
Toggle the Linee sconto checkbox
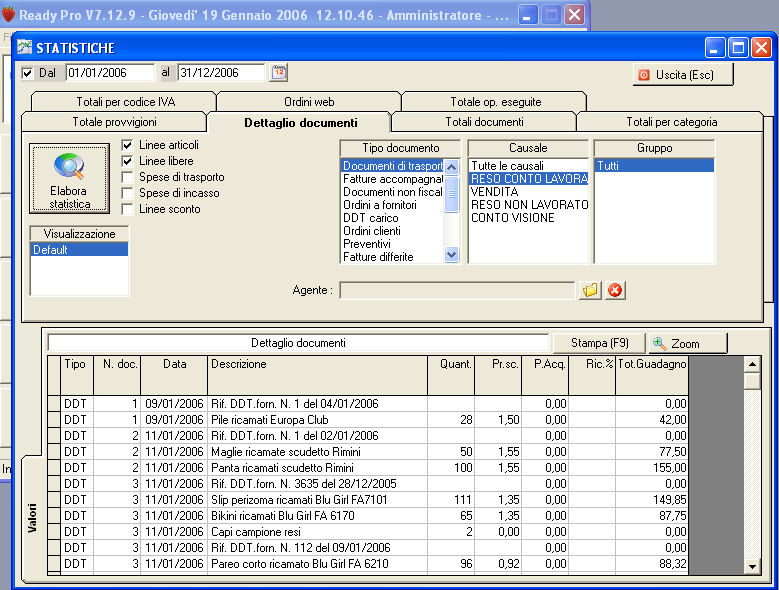pyautogui.click(x=127, y=209)
